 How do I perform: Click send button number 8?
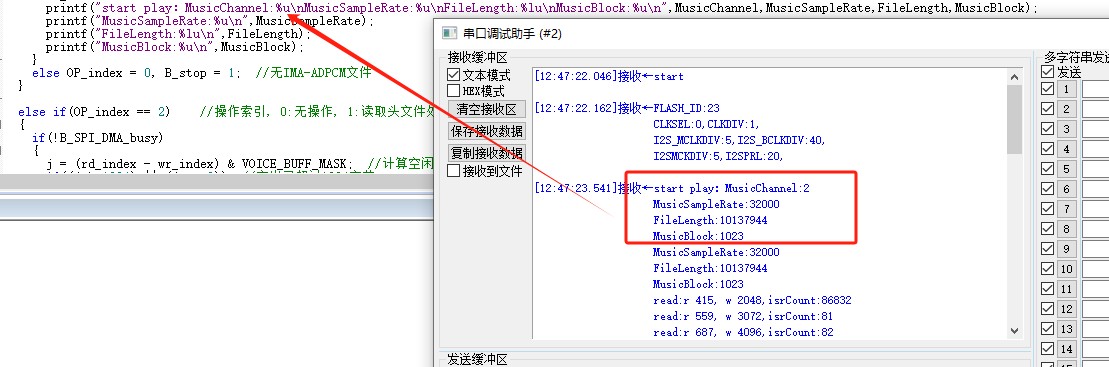click(x=1067, y=229)
